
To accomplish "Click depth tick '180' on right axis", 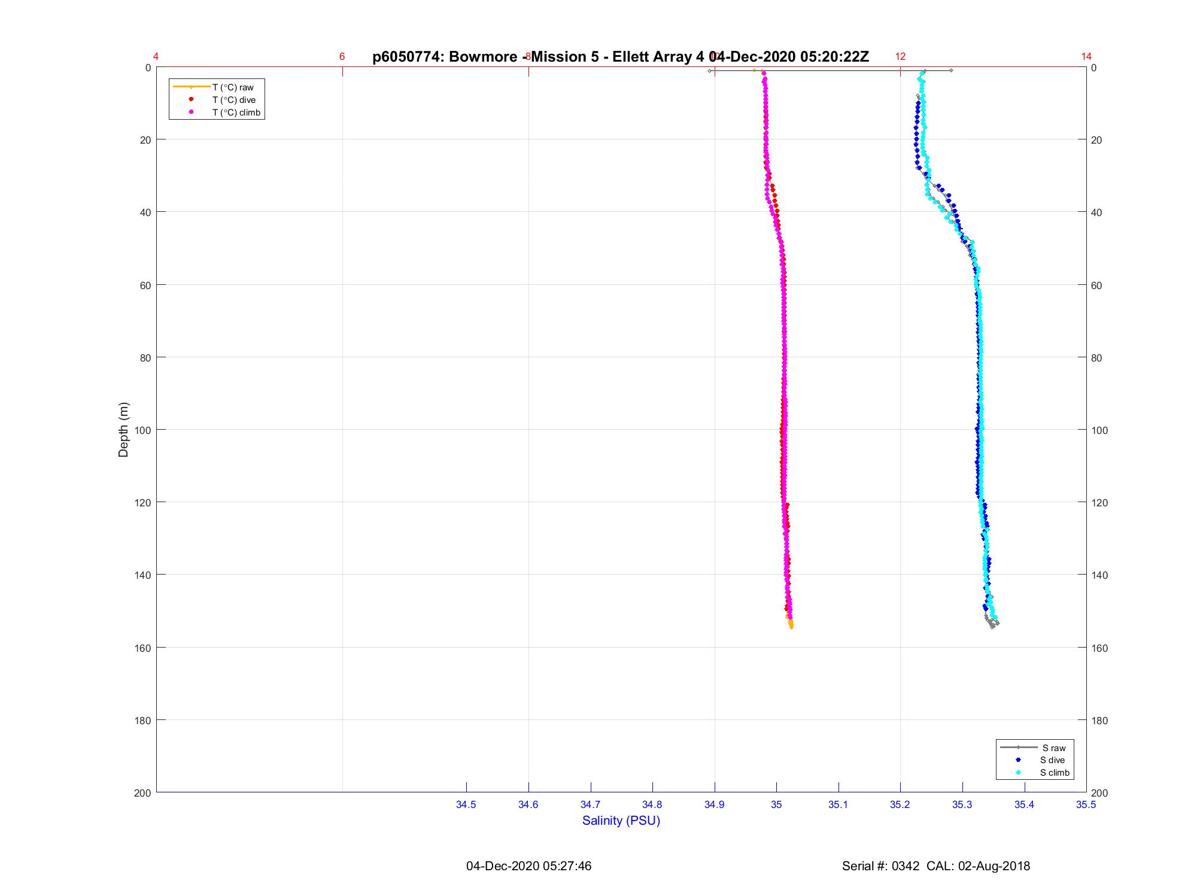I will [x=1101, y=720].
